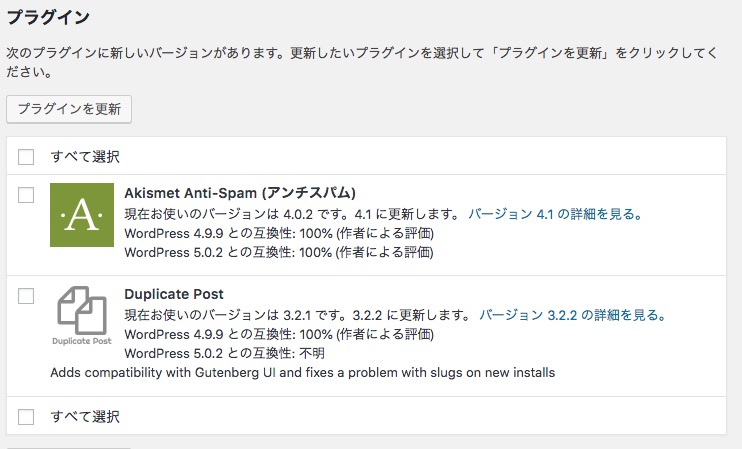742x449 pixels.
Task: Click the プラグイン page heading
Action: 48,18
